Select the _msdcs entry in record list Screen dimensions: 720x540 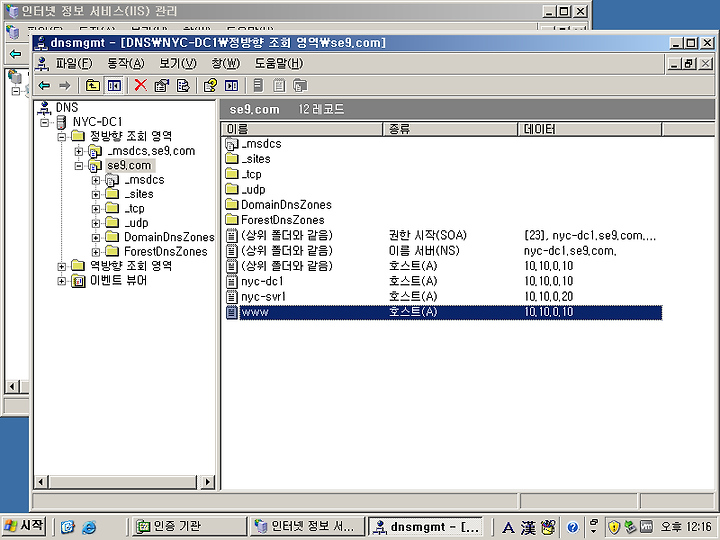pos(261,144)
